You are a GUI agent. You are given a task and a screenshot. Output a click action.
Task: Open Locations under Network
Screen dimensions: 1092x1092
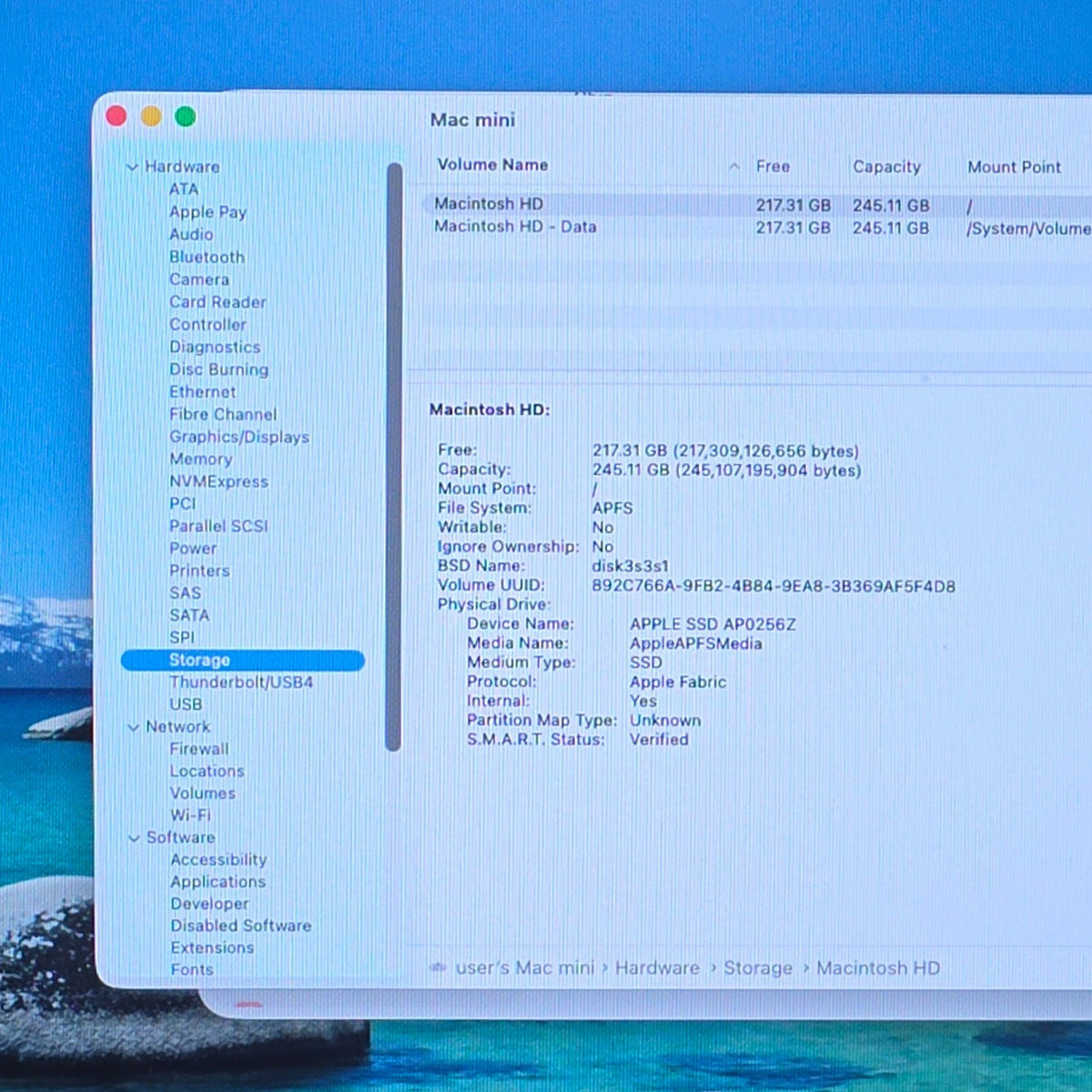click(x=207, y=771)
